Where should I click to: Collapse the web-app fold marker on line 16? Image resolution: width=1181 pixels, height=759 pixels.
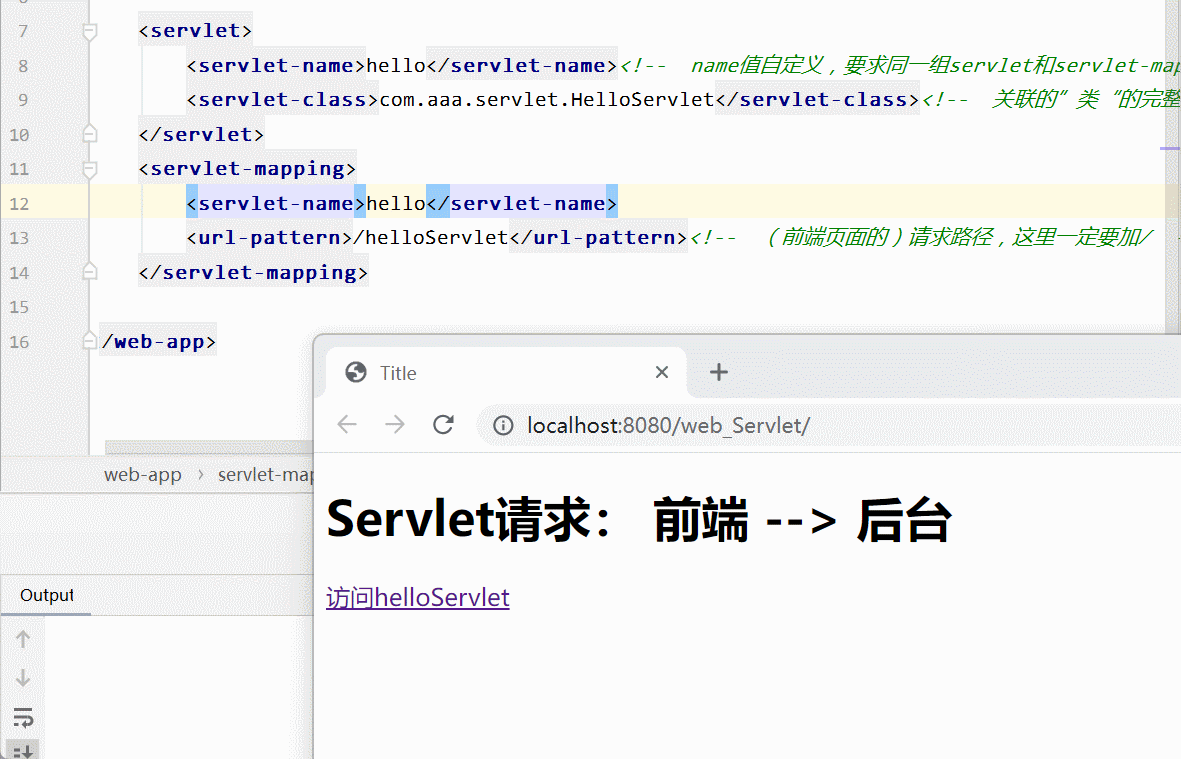coord(89,341)
